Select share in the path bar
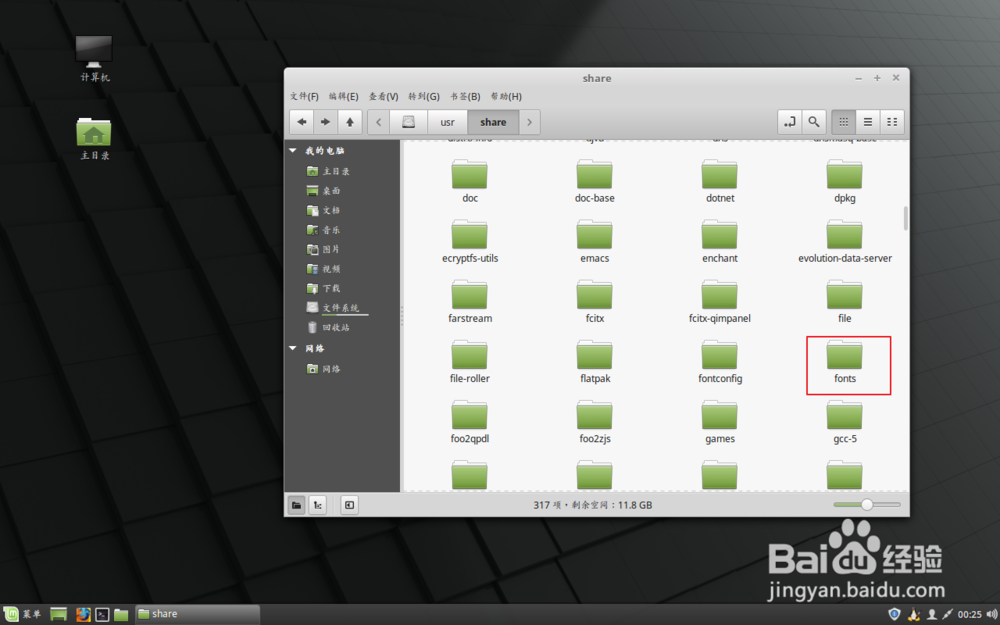This screenshot has height=625, width=1000. pyautogui.click(x=493, y=122)
